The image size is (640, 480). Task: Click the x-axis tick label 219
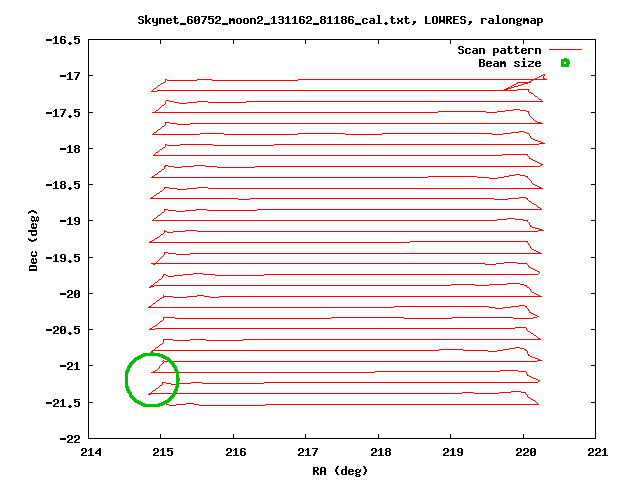pyautogui.click(x=453, y=452)
